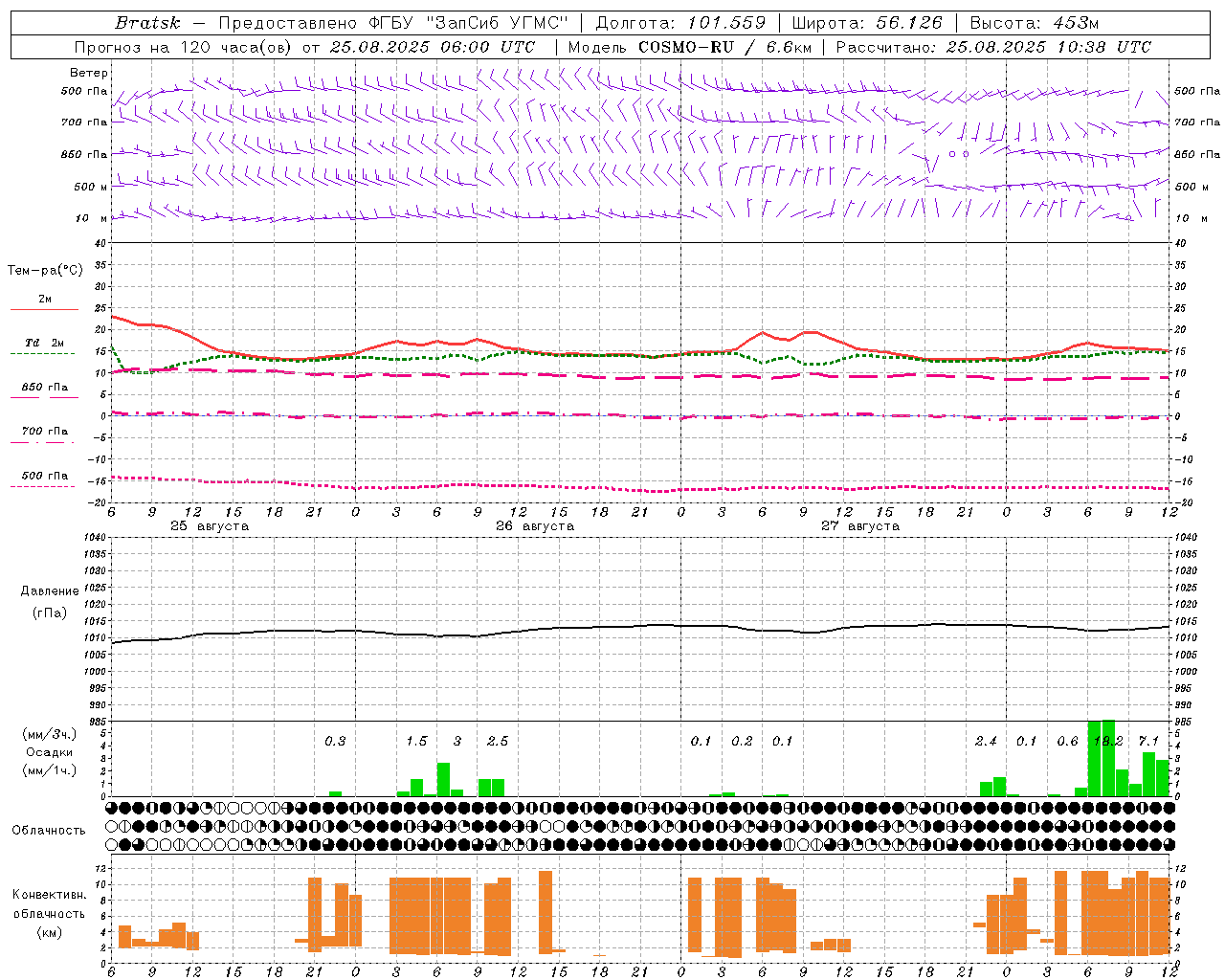This screenshot has width=1225, height=980.
Task: Click the "Модель COSMO-RU / 6.6км" text
Action: coord(689,47)
